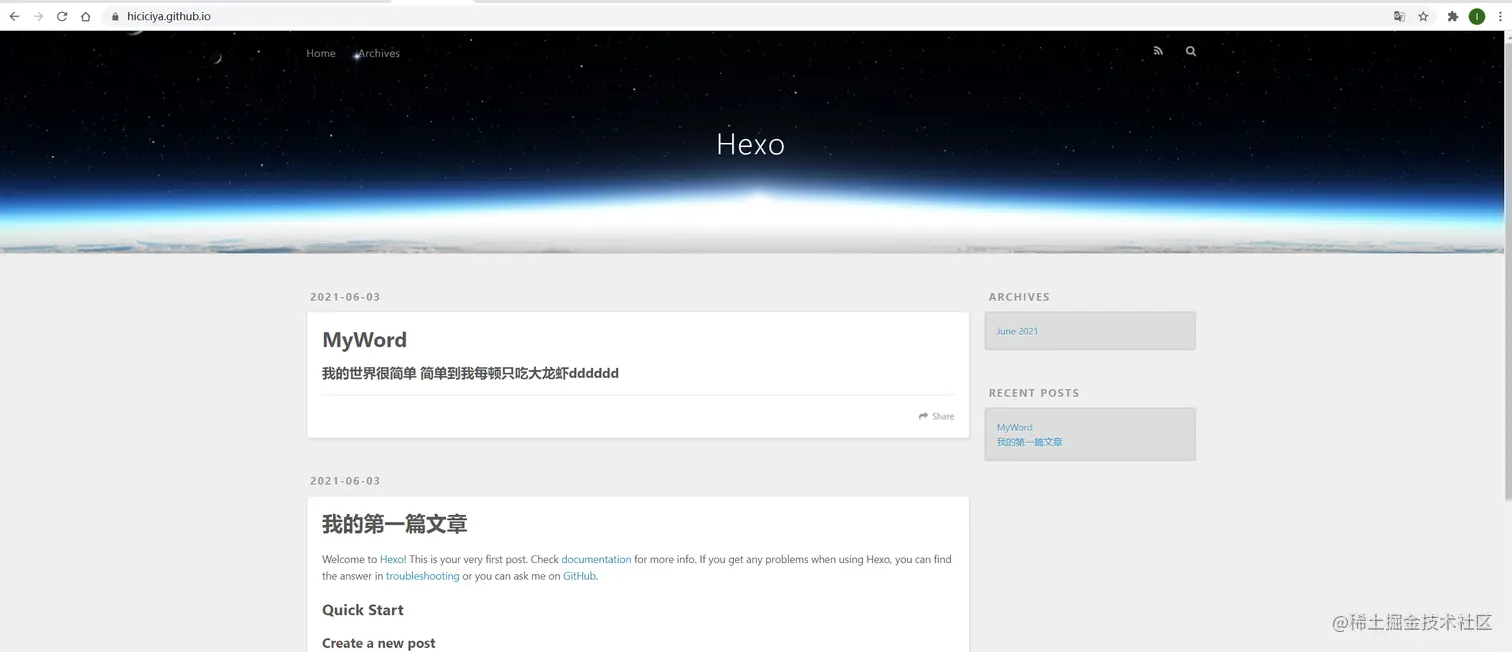Click the Create a new post heading
The height and width of the screenshot is (652, 1512).
tap(379, 643)
